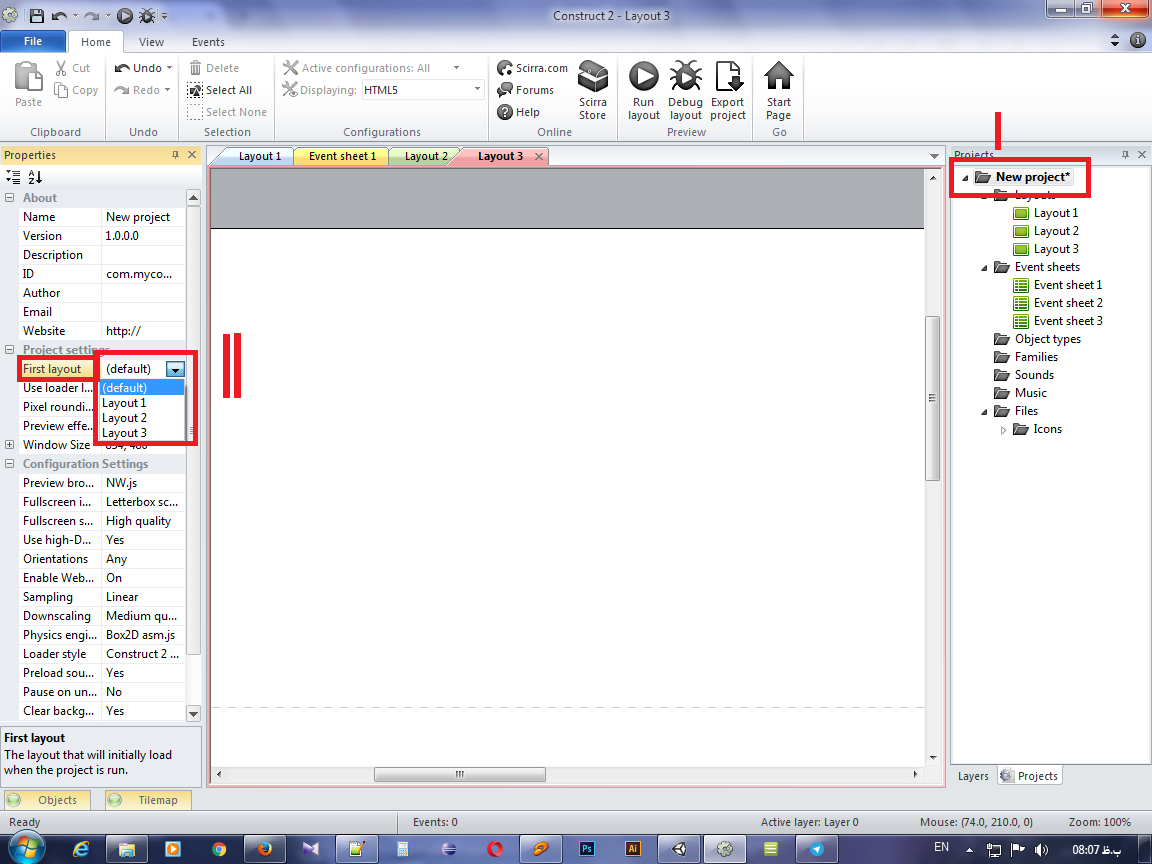Click the layout editor vertical scrollbar thumb

[x=932, y=398]
